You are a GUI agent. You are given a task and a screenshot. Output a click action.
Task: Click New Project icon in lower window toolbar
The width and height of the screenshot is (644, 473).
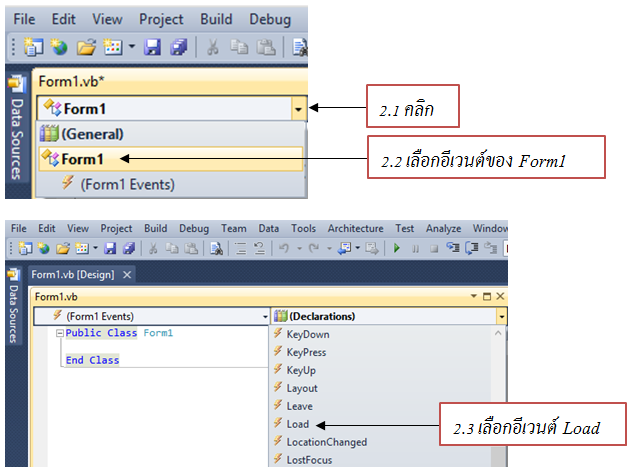(25, 248)
